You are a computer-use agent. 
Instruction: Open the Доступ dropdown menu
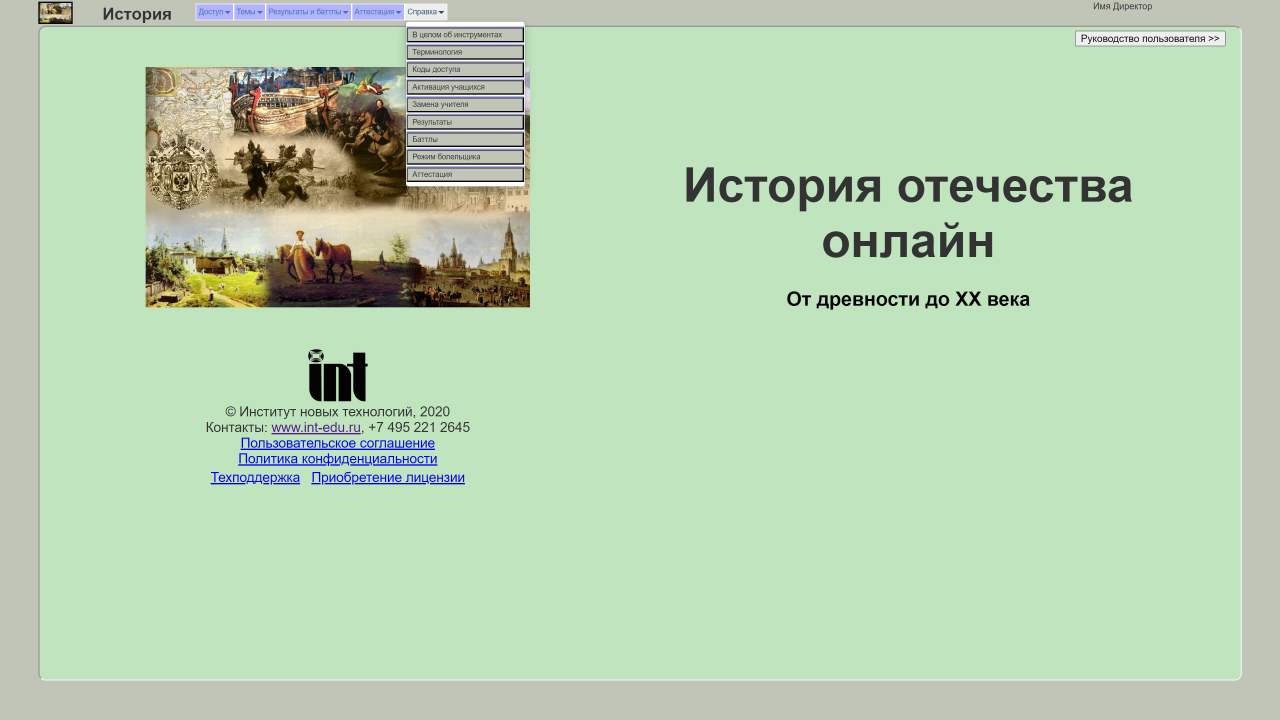[214, 12]
